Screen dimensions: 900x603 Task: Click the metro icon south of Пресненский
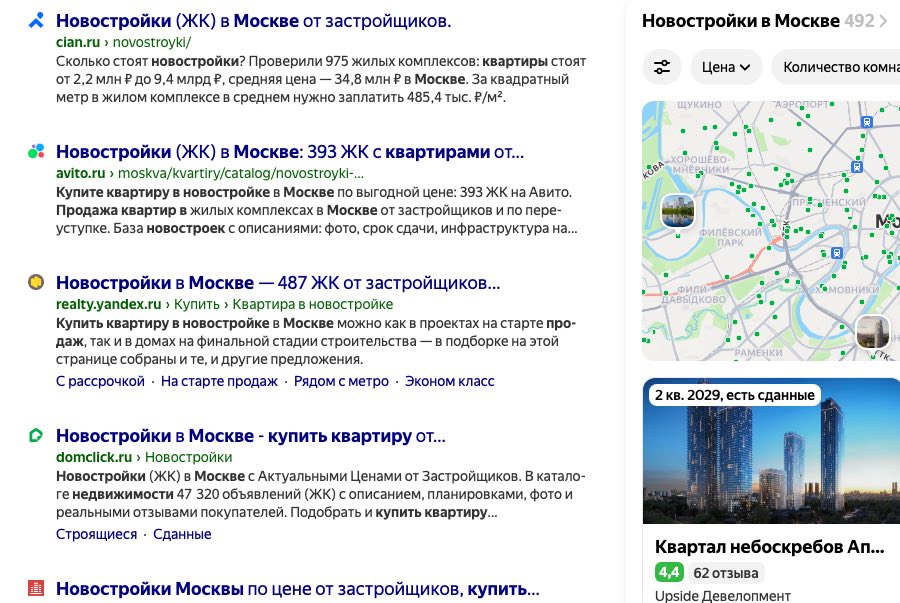[x=837, y=252]
